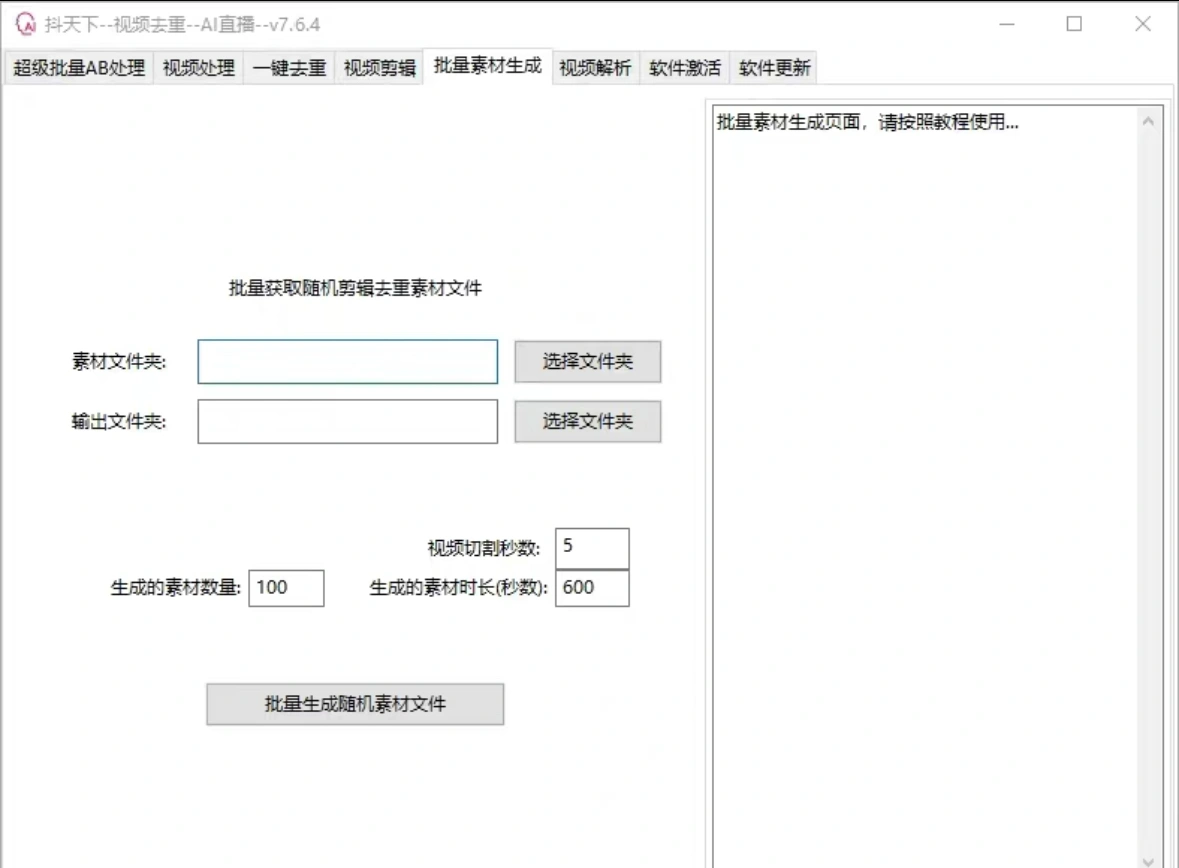
Task: Click the app logo icon in title bar
Action: click(x=25, y=24)
